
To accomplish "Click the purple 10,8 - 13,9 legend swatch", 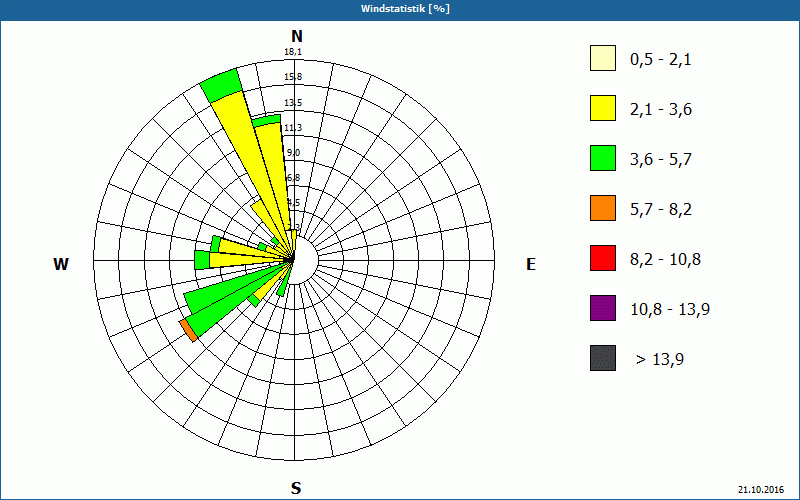I will pyautogui.click(x=603, y=308).
